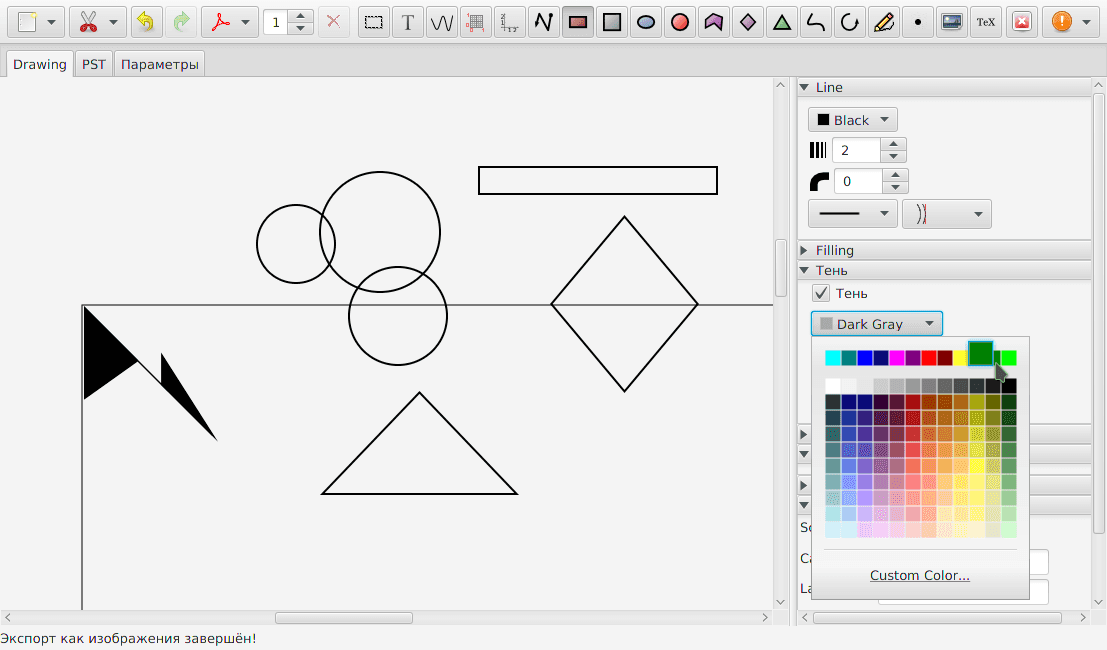Collapse the Line section

pyautogui.click(x=830, y=88)
